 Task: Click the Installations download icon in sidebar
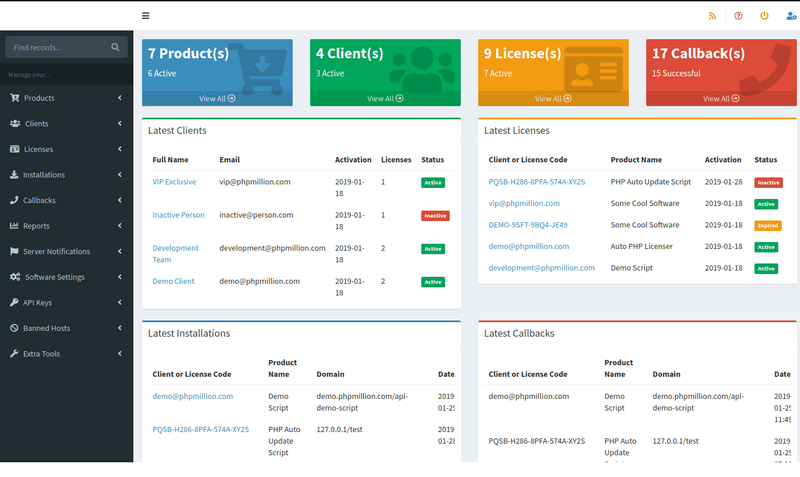tap(14, 174)
